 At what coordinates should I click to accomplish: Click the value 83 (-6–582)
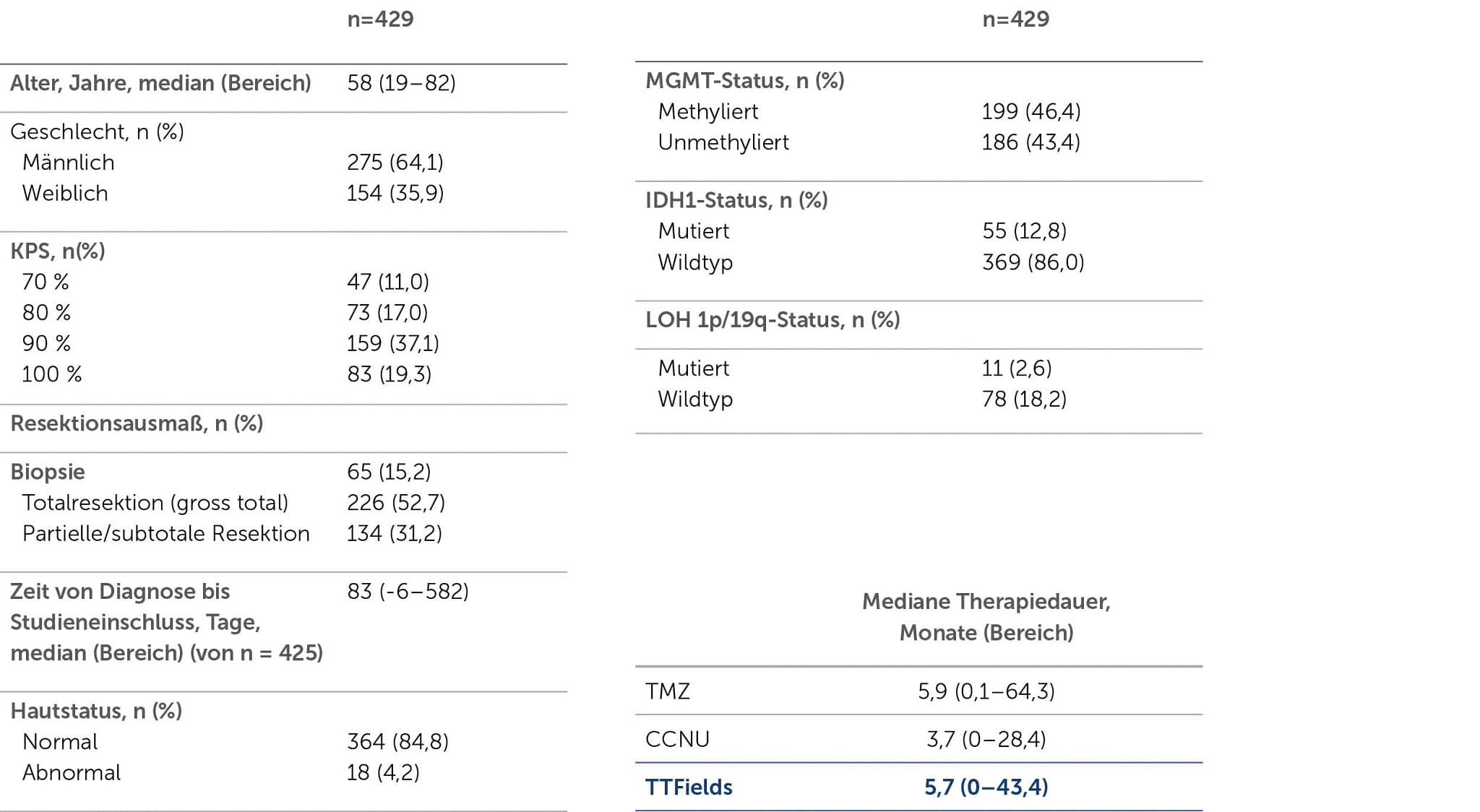pyautogui.click(x=408, y=592)
